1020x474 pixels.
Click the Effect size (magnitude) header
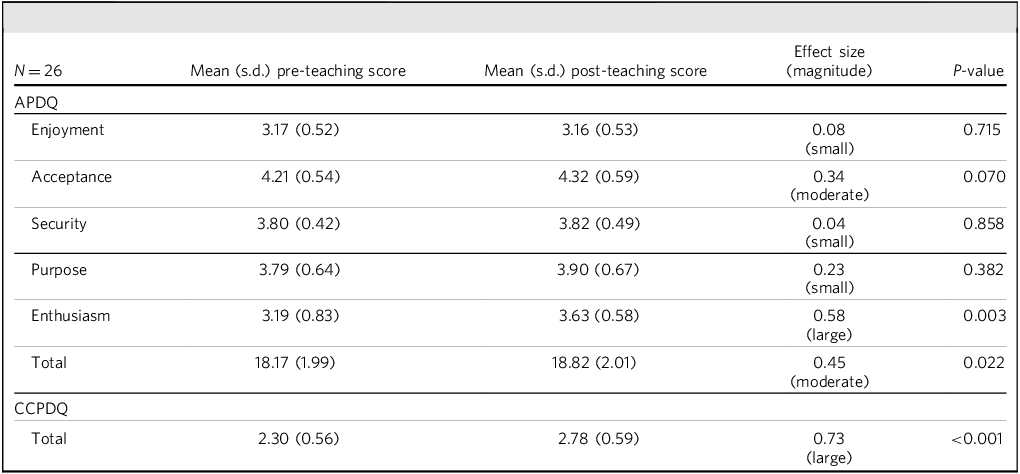point(829,61)
